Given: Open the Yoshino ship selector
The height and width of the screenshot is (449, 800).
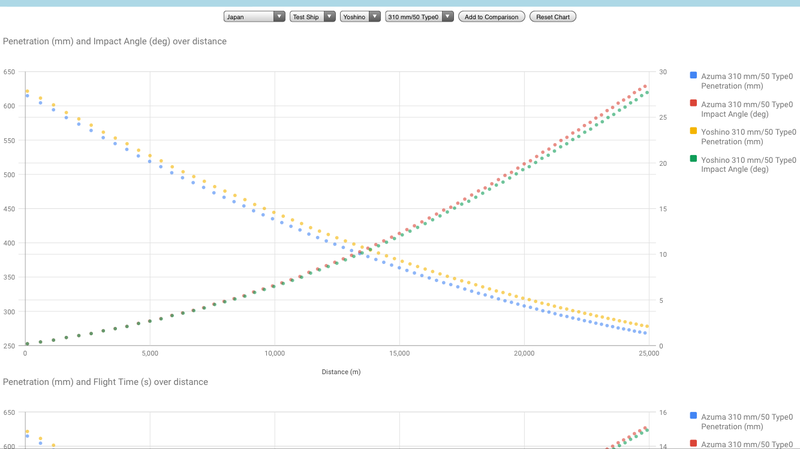Looking at the screenshot, I should (360, 17).
